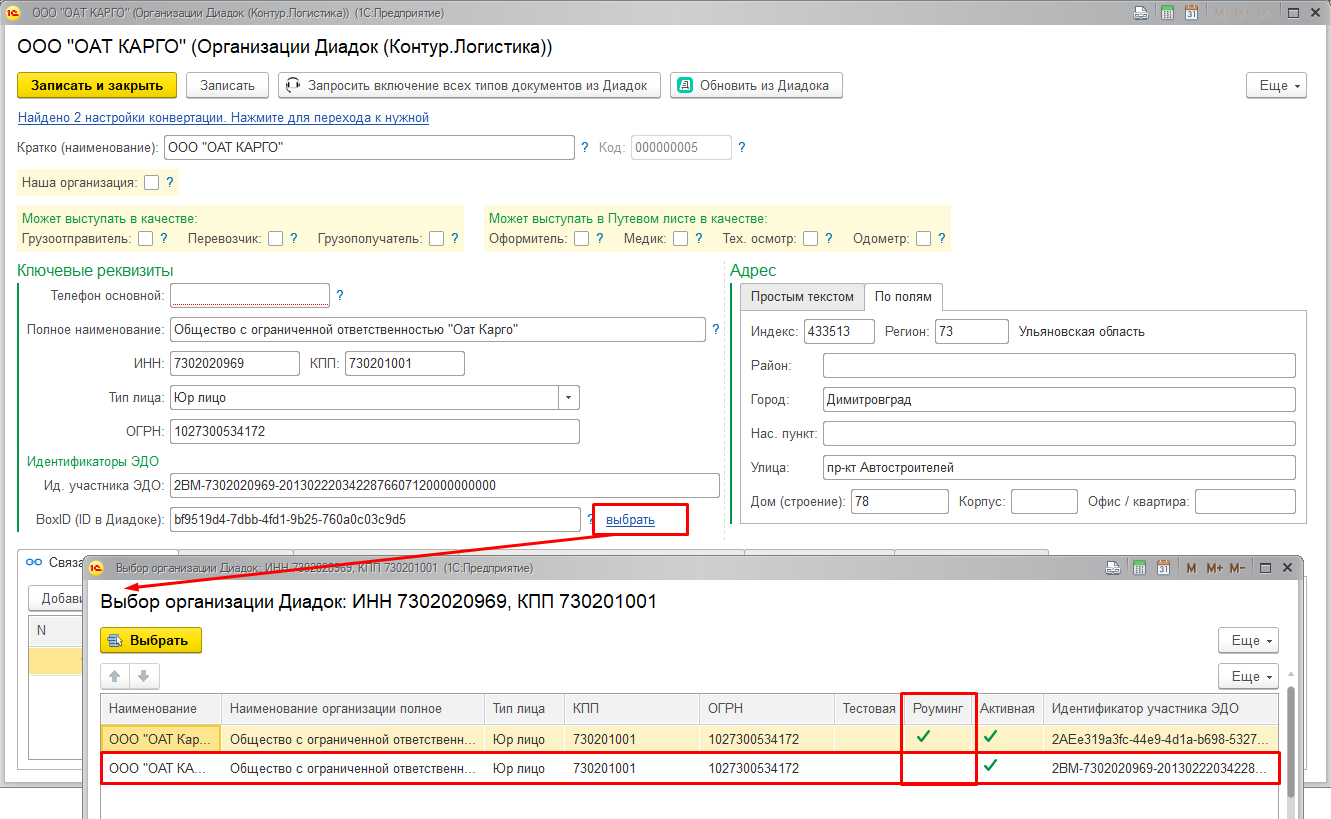Select the row with ID starting 2BM-7302020969
Viewport: 1331px width, 819px height.
point(690,768)
